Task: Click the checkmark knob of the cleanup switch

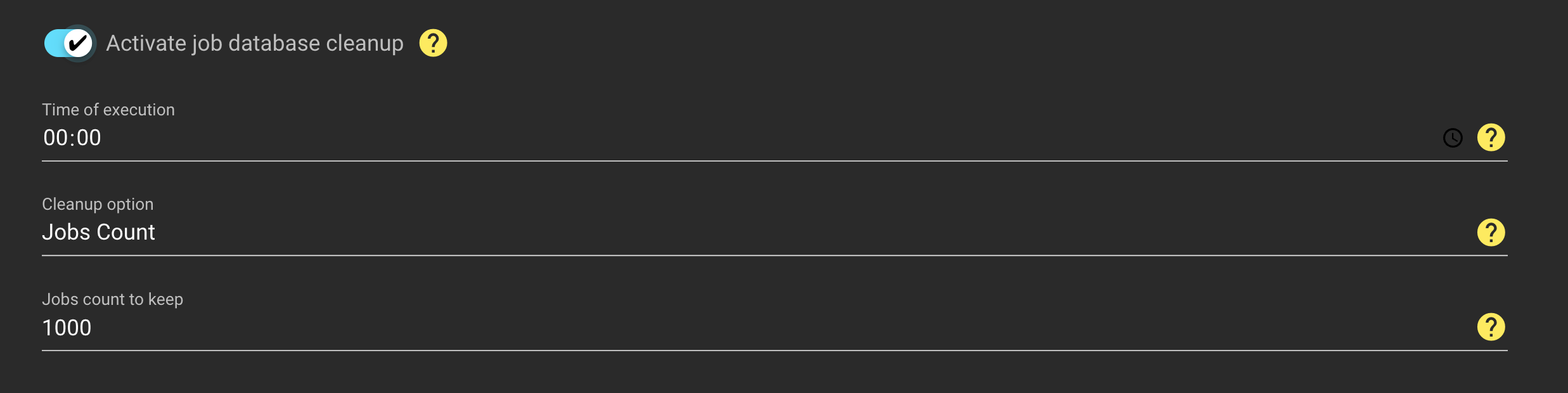Action: 79,43
